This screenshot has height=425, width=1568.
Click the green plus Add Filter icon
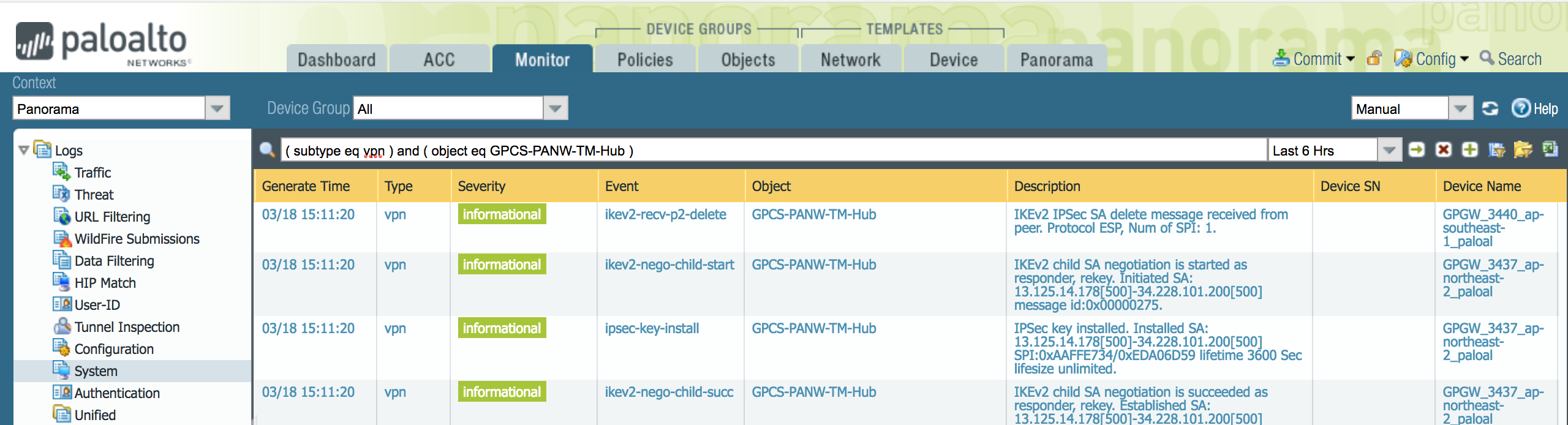pyautogui.click(x=1469, y=150)
